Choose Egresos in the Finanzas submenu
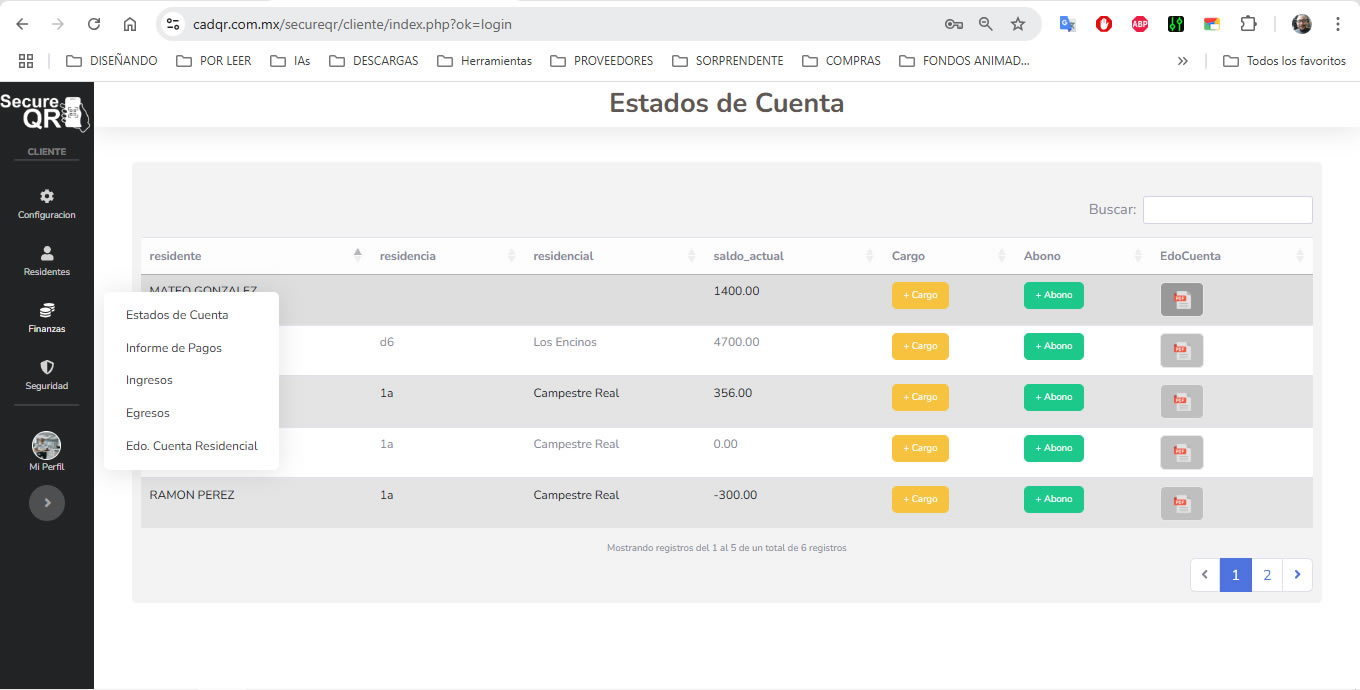Screen dimensions: 1360x690 click(x=148, y=413)
